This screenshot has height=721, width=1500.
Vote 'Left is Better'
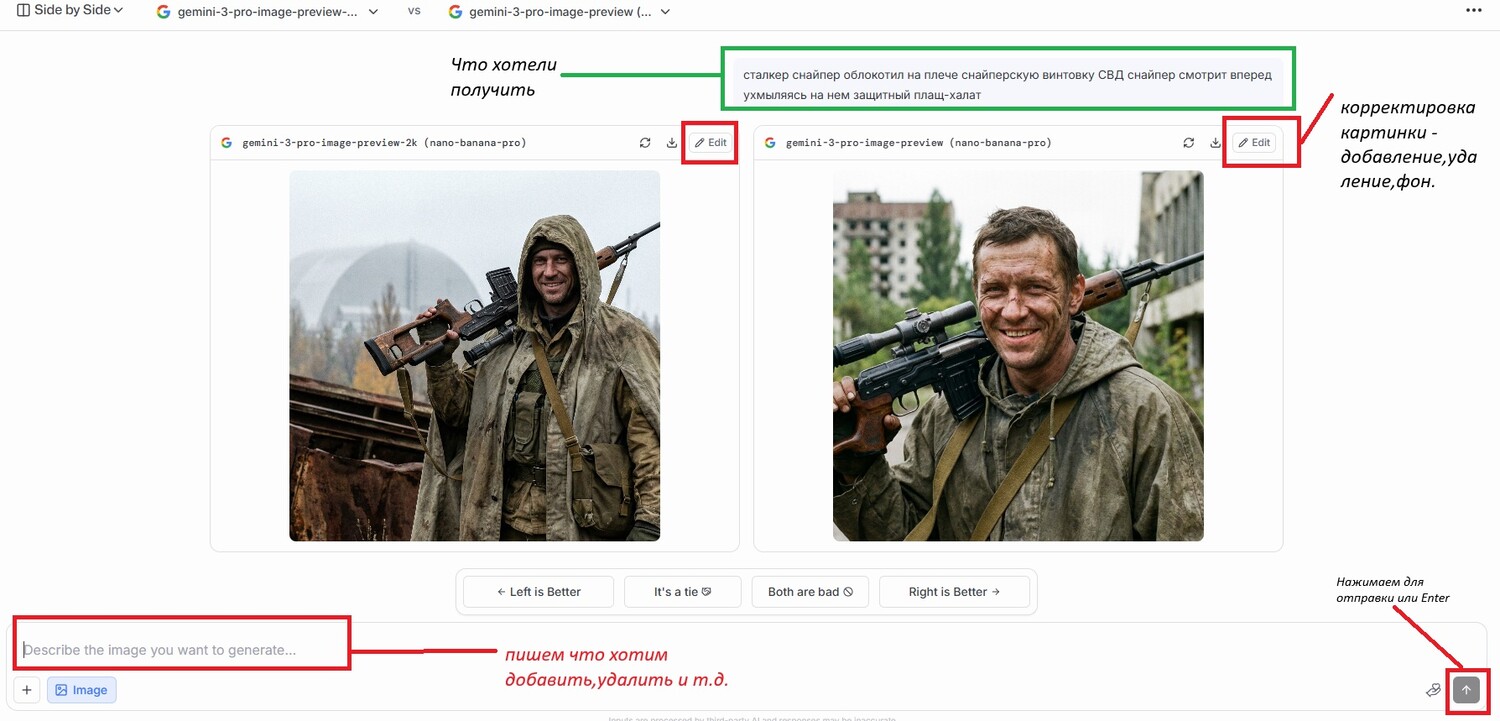coord(539,592)
